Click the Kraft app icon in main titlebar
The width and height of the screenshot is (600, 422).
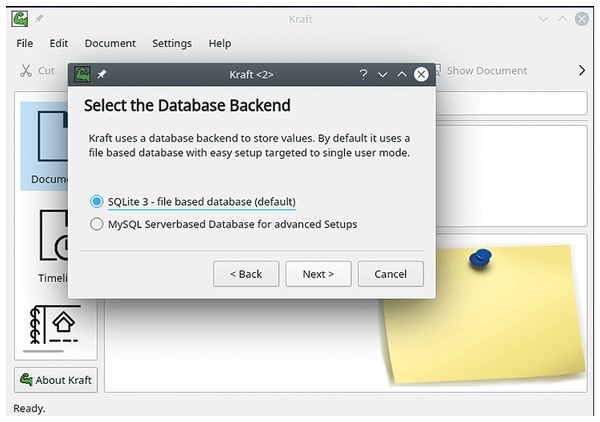[19, 19]
